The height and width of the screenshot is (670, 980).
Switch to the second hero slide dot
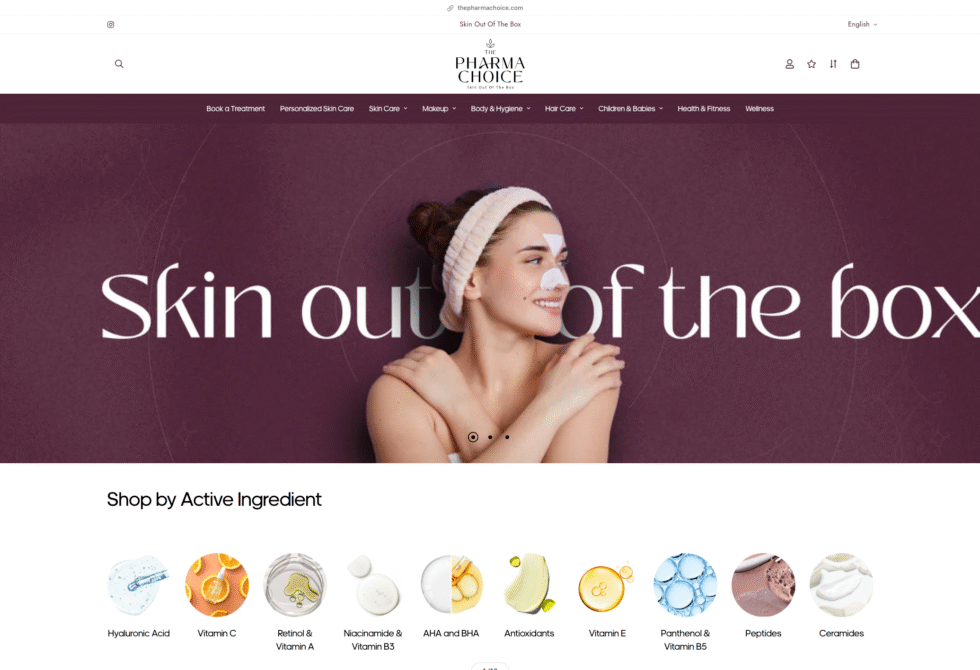tap(490, 437)
